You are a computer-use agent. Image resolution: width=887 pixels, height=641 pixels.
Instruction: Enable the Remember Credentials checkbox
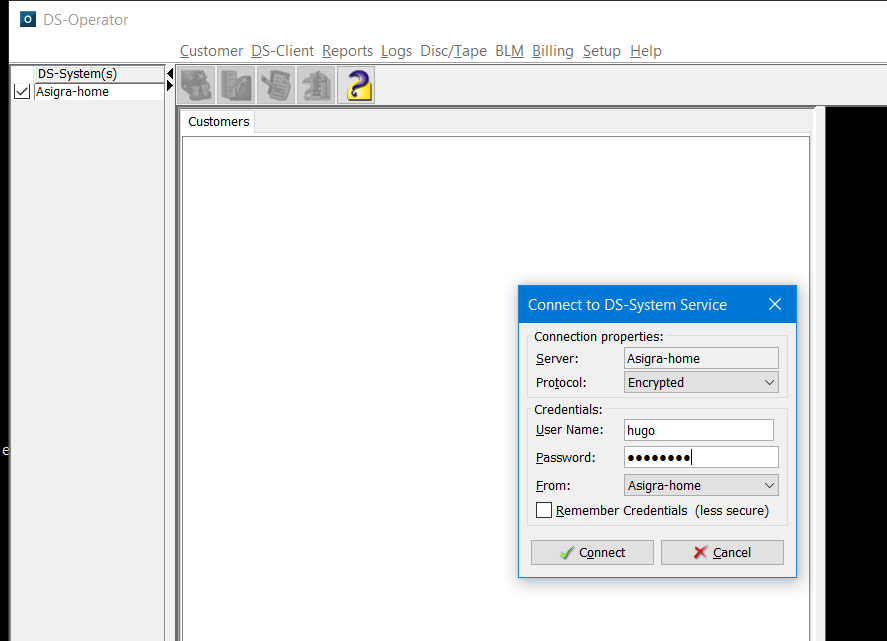(544, 510)
